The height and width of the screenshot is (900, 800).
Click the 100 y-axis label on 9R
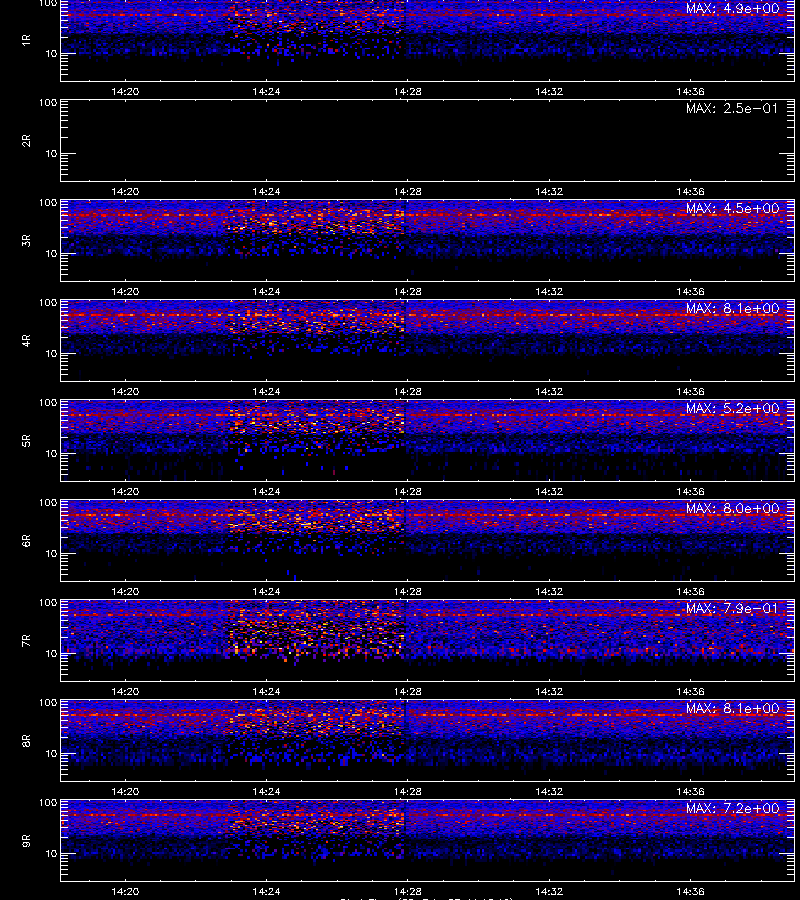[48, 802]
